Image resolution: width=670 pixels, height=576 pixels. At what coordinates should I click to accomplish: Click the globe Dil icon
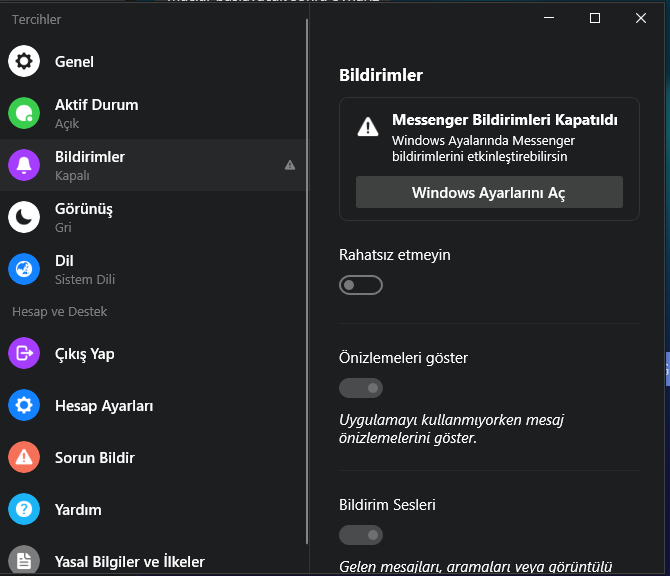click(x=24, y=269)
